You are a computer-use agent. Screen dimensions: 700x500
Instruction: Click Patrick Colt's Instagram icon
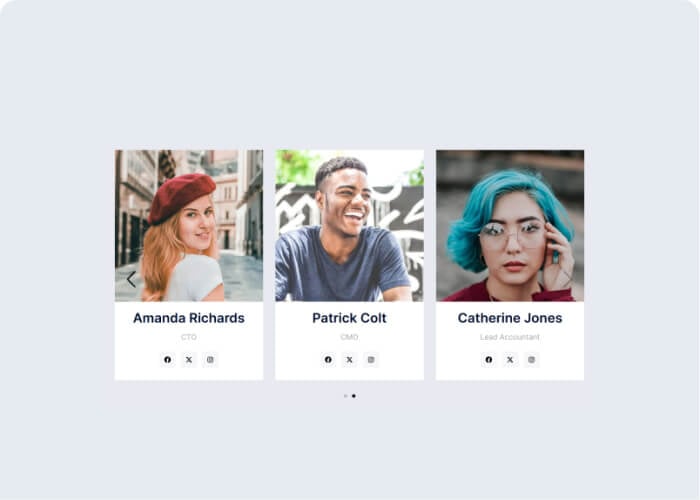(371, 359)
